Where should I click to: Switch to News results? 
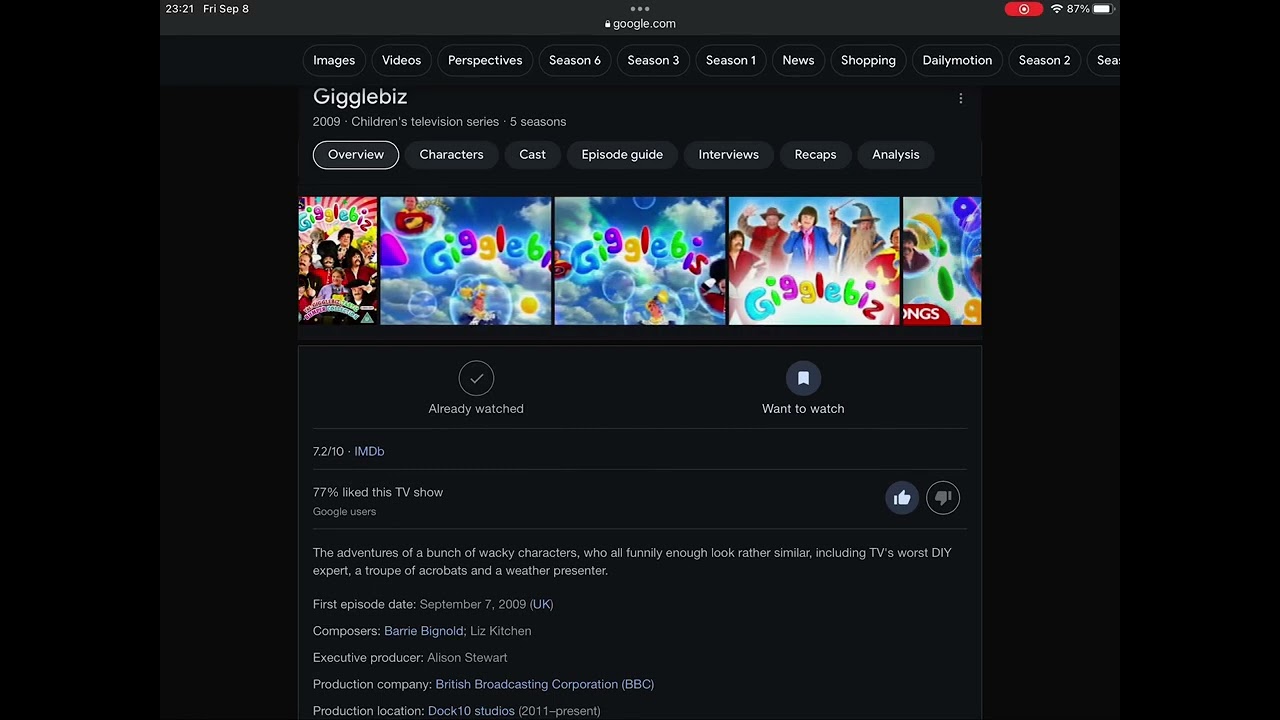click(x=798, y=60)
